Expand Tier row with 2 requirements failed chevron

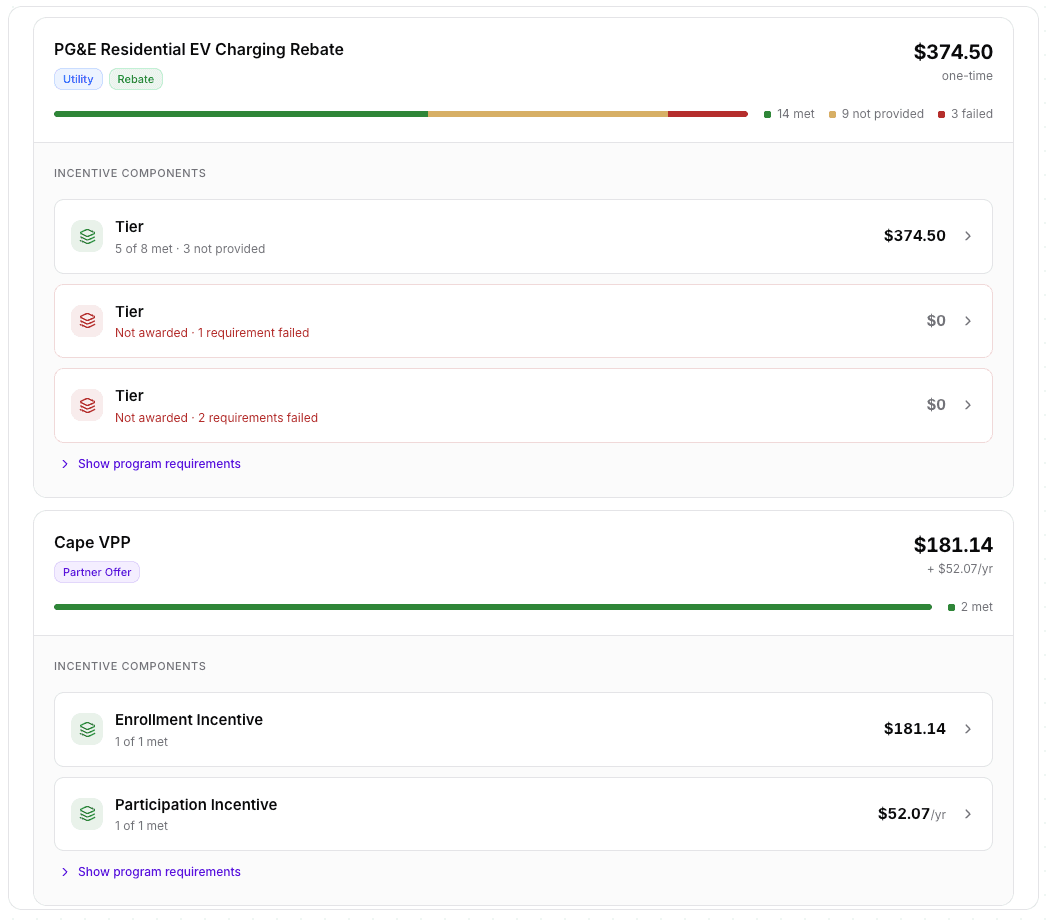click(968, 405)
